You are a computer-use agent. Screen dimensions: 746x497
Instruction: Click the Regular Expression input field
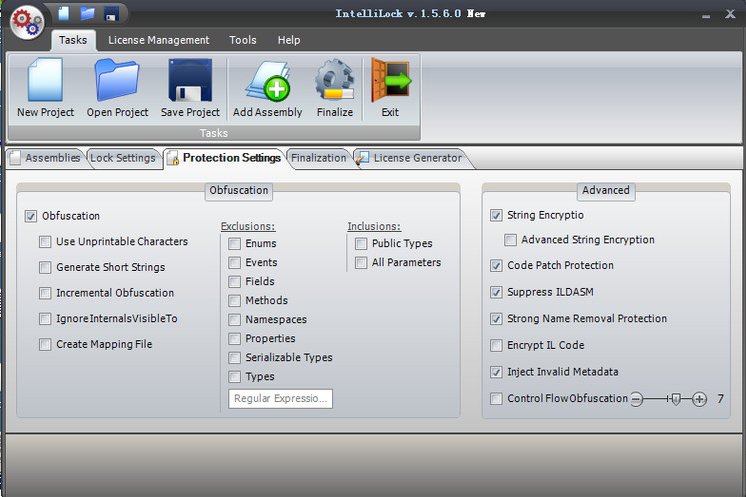point(280,399)
